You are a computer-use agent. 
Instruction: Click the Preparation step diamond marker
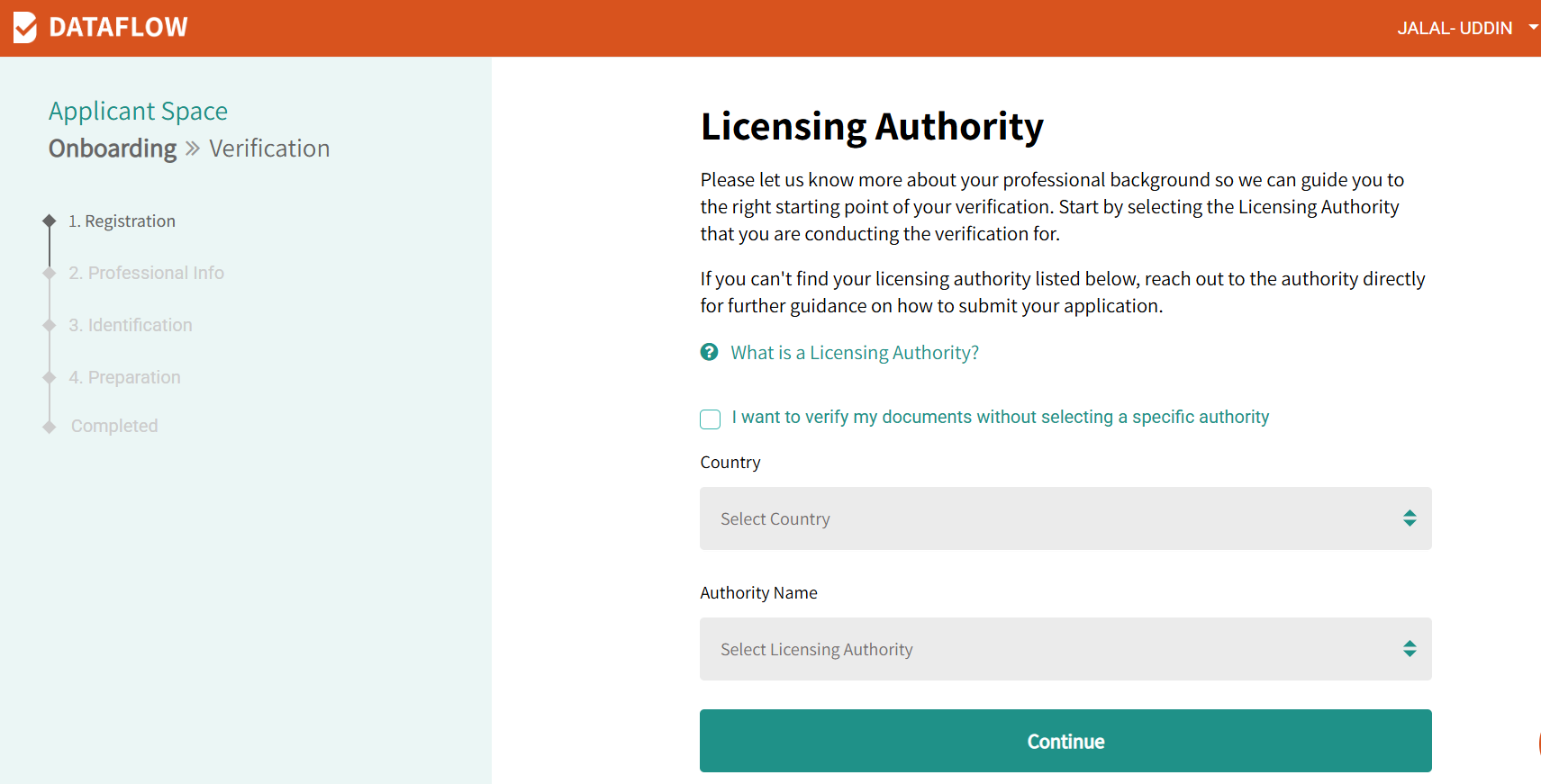click(50, 377)
